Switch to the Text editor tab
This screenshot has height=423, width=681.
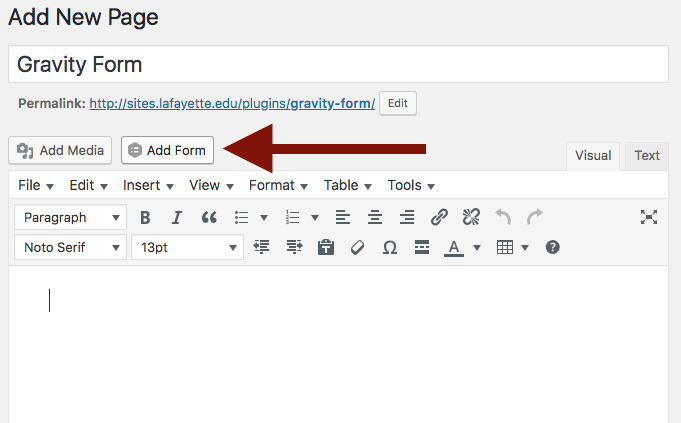tap(647, 155)
